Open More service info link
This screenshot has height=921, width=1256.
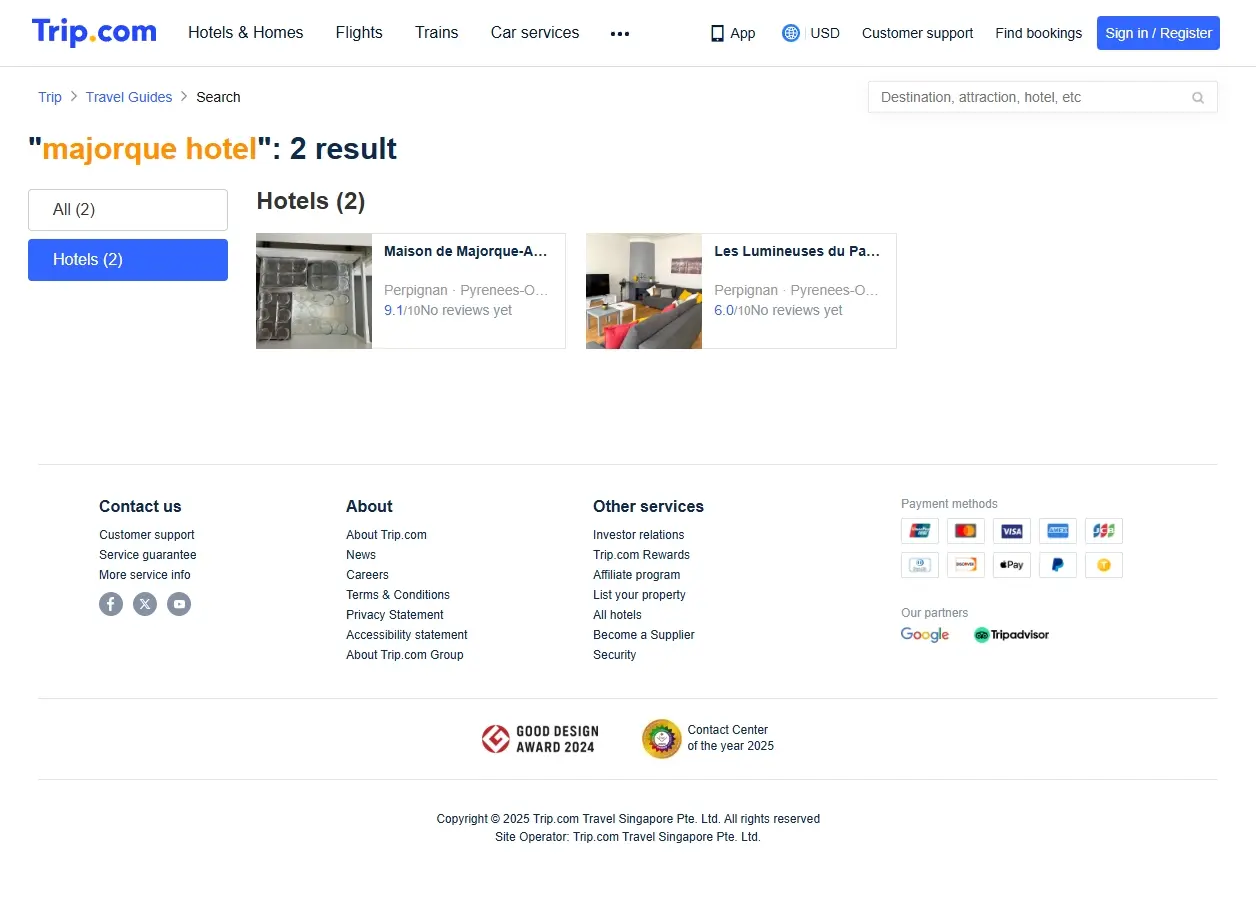coord(145,575)
